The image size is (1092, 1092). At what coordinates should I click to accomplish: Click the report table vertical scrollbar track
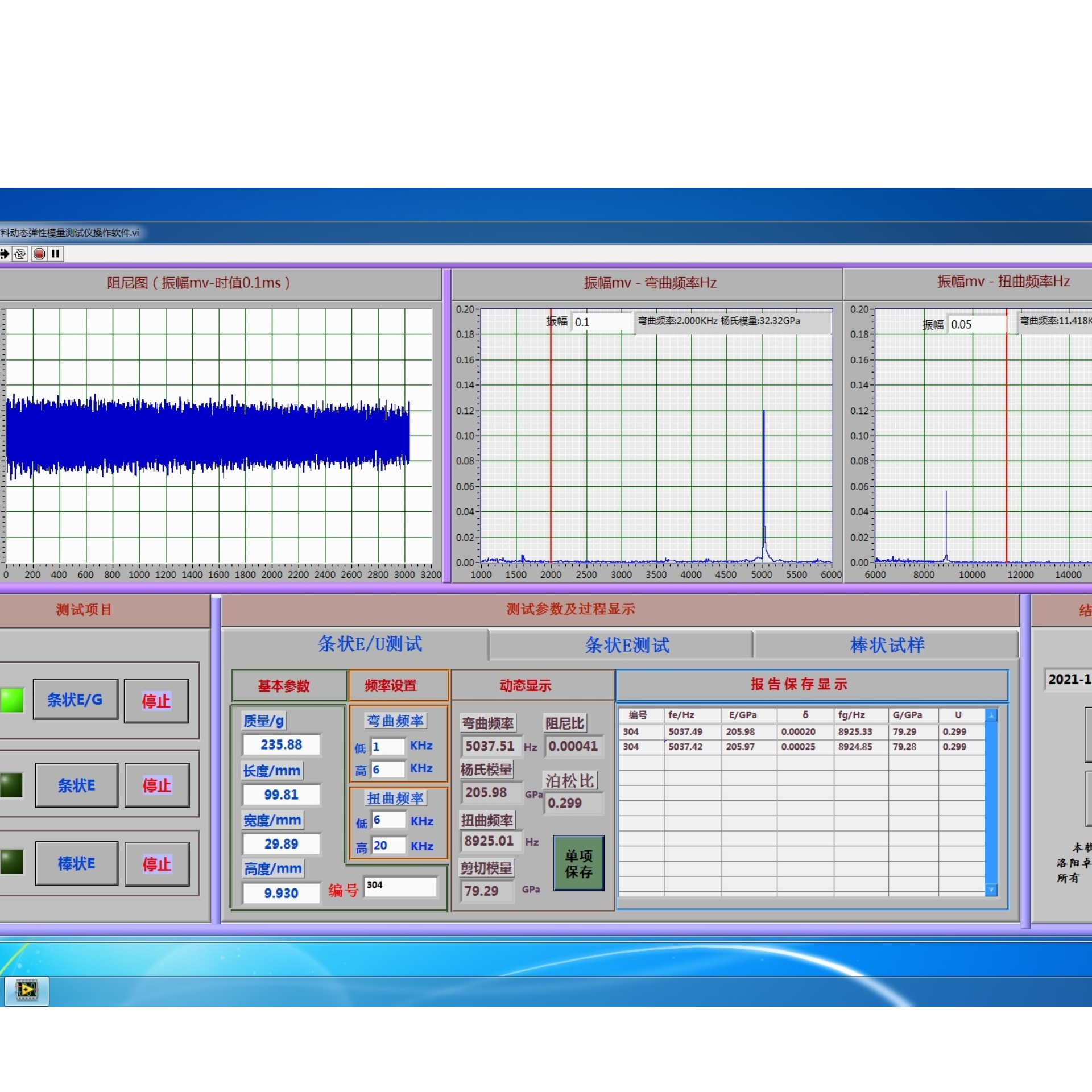pyautogui.click(x=991, y=803)
